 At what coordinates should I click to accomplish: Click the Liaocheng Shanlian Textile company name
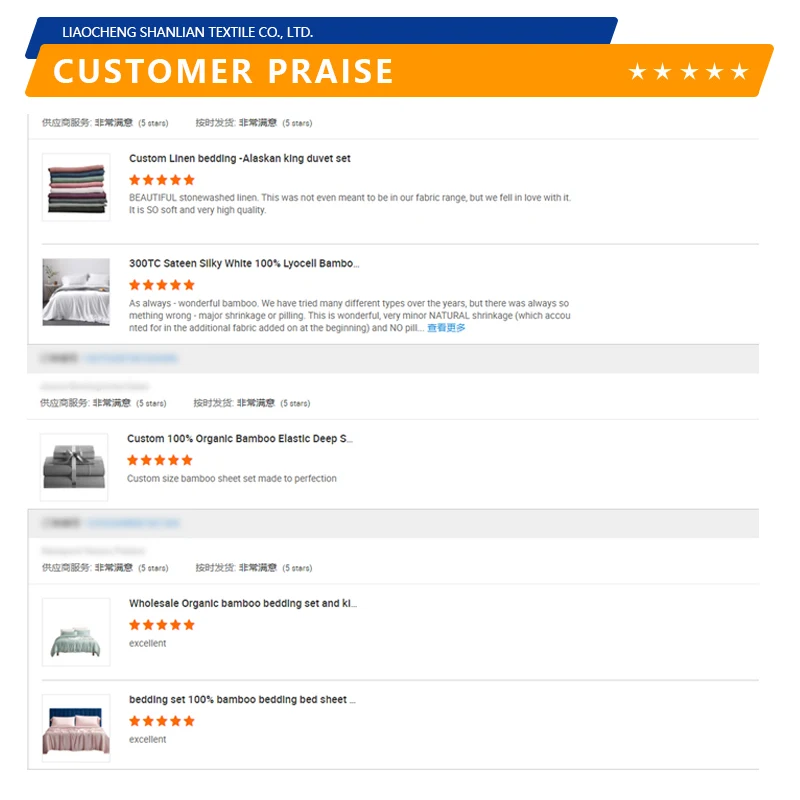[188, 32]
